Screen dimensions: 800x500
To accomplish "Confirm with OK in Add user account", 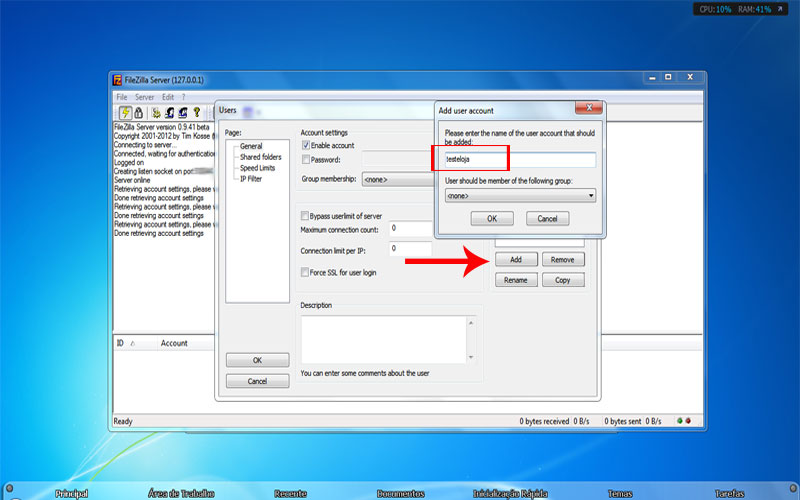I will tap(492, 218).
